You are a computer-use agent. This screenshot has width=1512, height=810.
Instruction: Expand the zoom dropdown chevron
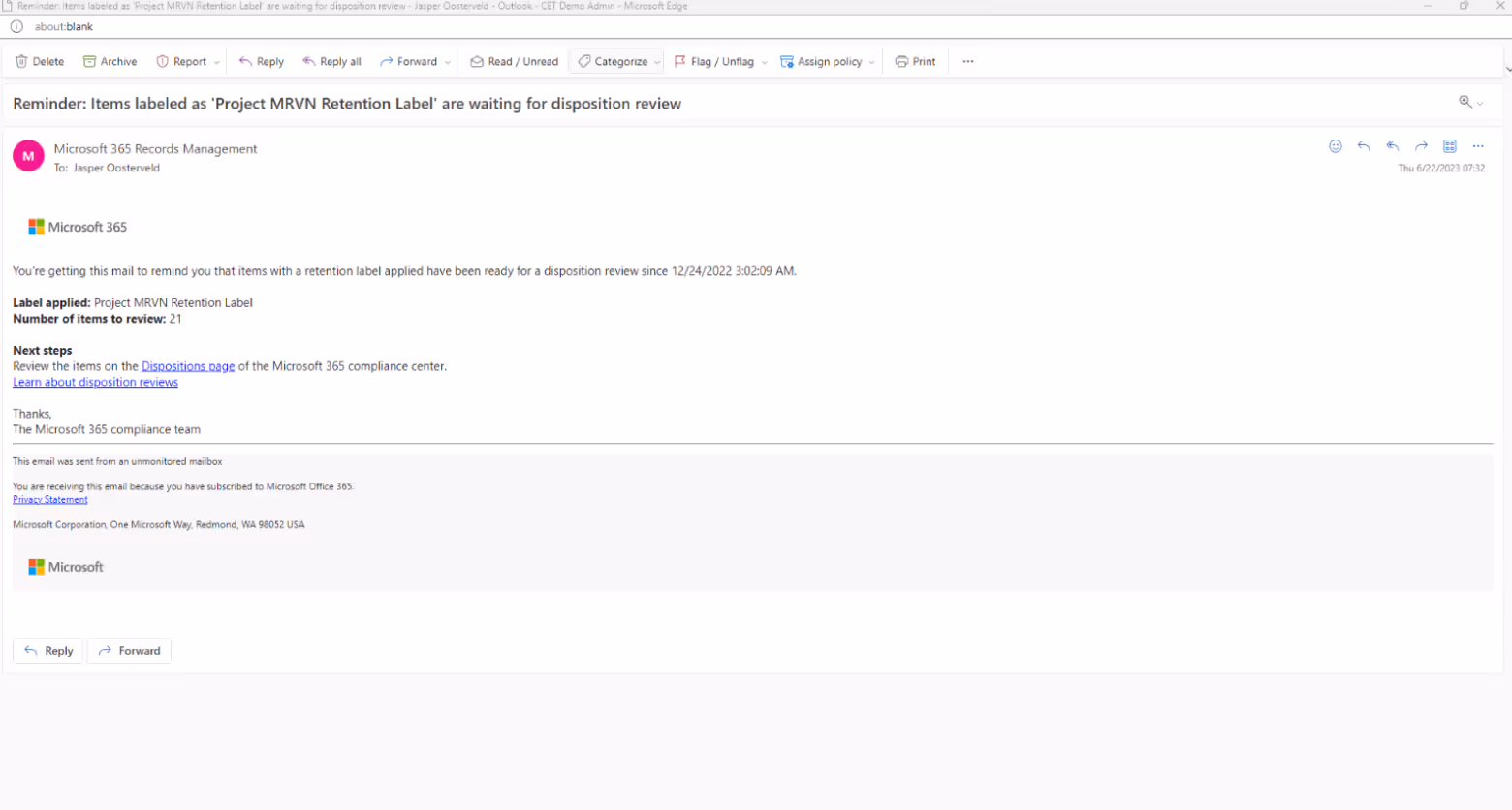coord(1480,104)
